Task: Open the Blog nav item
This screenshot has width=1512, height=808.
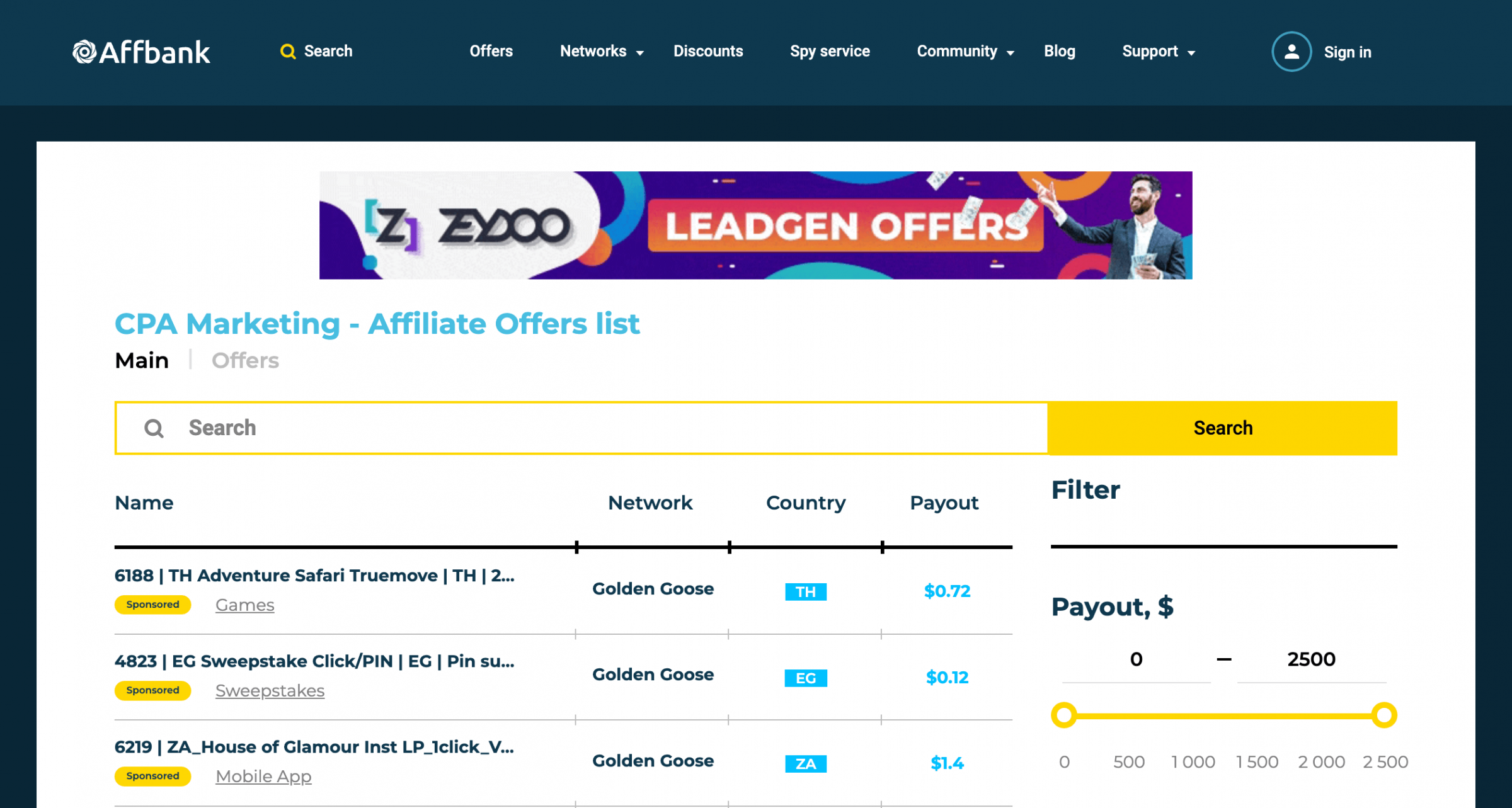Action: [x=1059, y=52]
